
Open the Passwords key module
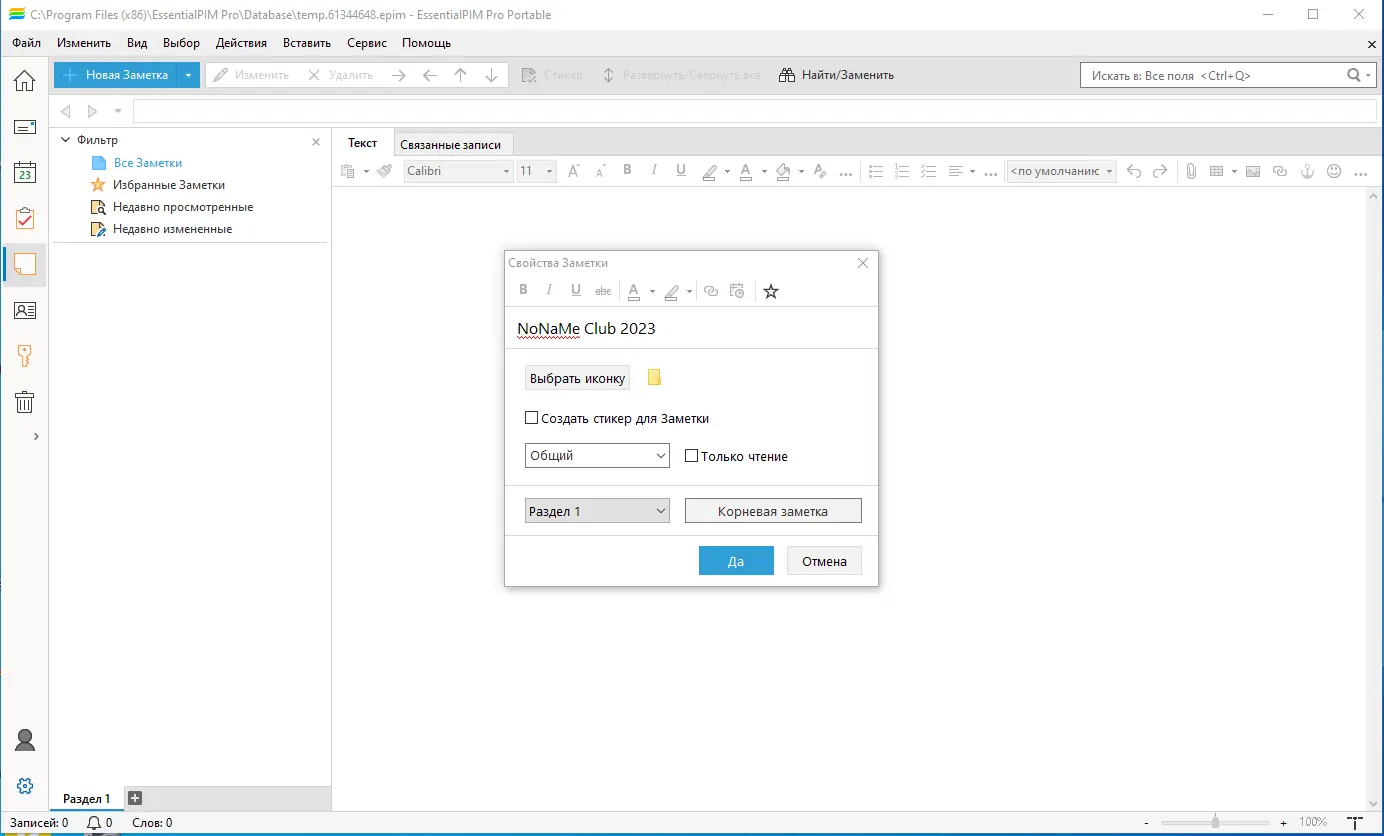pyautogui.click(x=24, y=357)
